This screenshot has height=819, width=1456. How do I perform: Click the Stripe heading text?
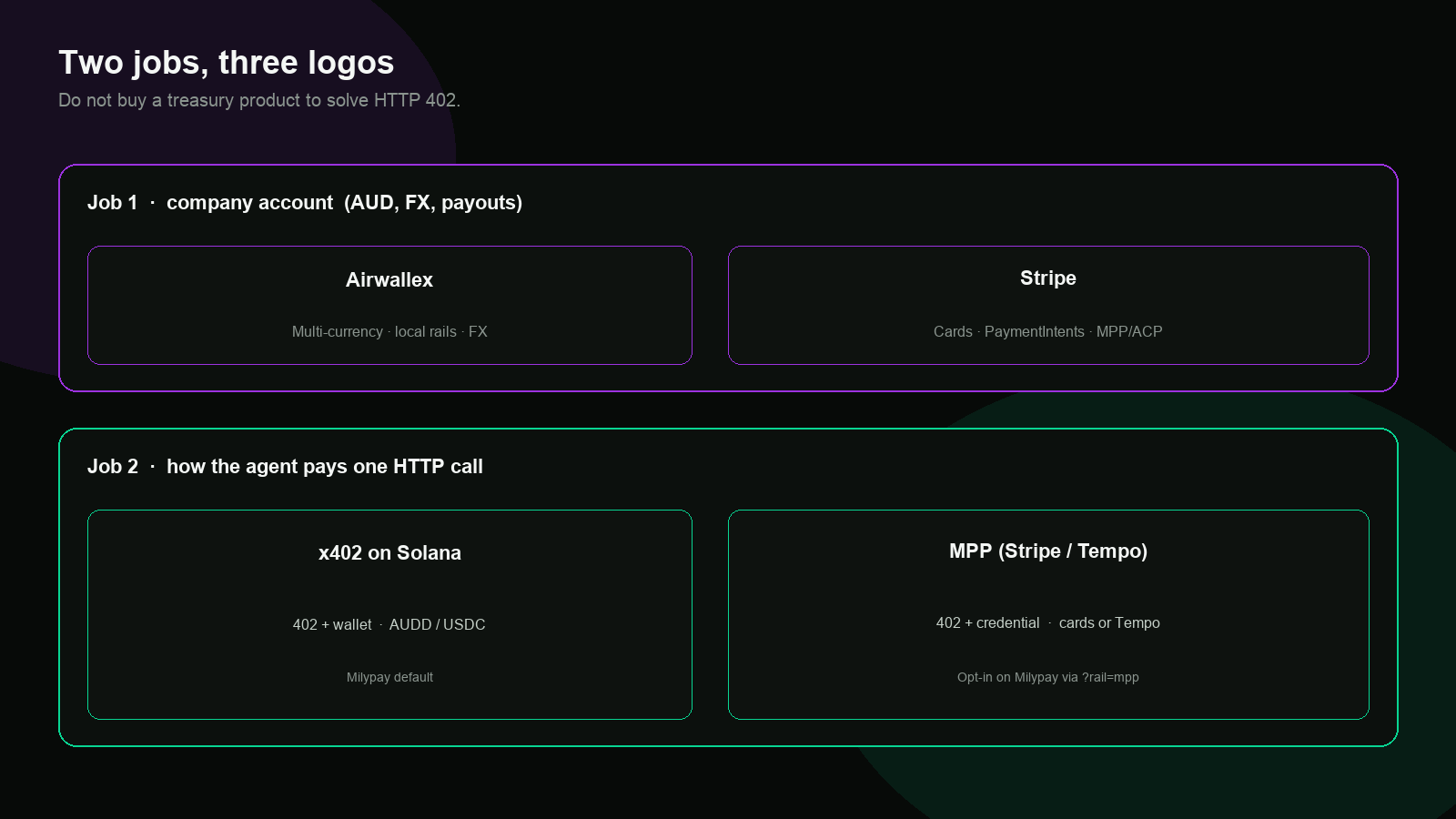tap(1048, 278)
